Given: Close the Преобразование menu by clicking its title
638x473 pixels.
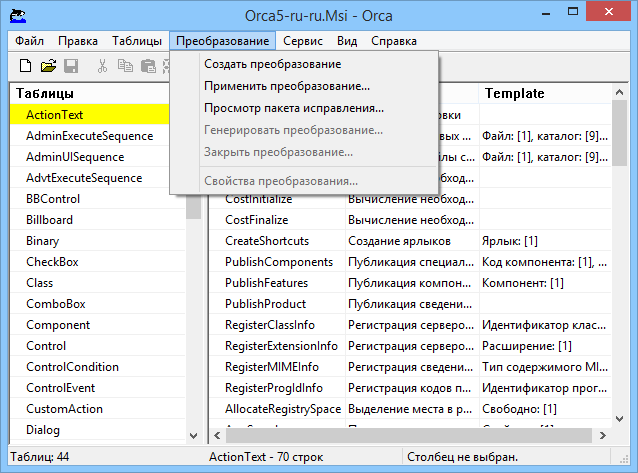Looking at the screenshot, I should [x=223, y=41].
